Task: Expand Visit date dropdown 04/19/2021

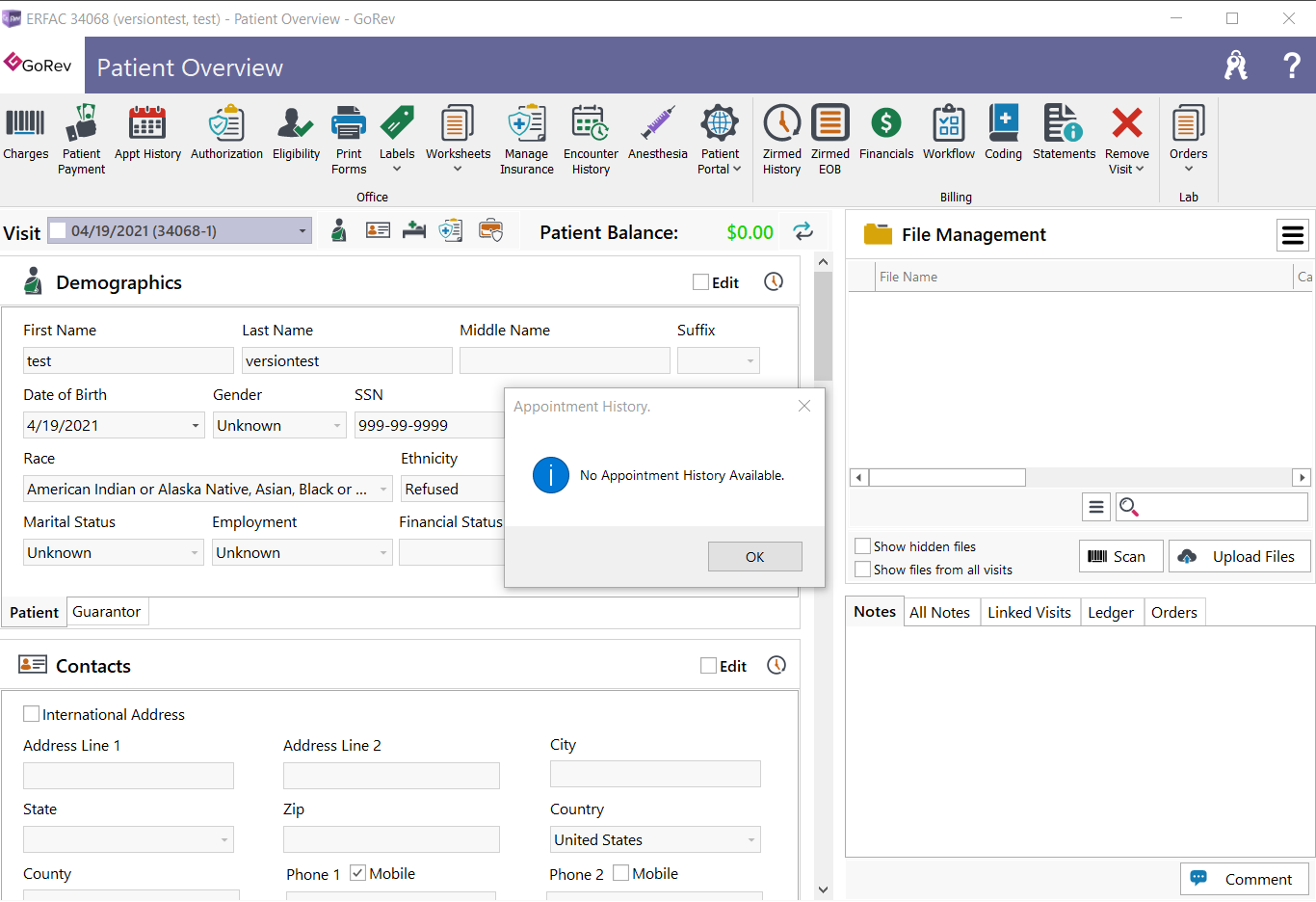Action: (x=303, y=231)
